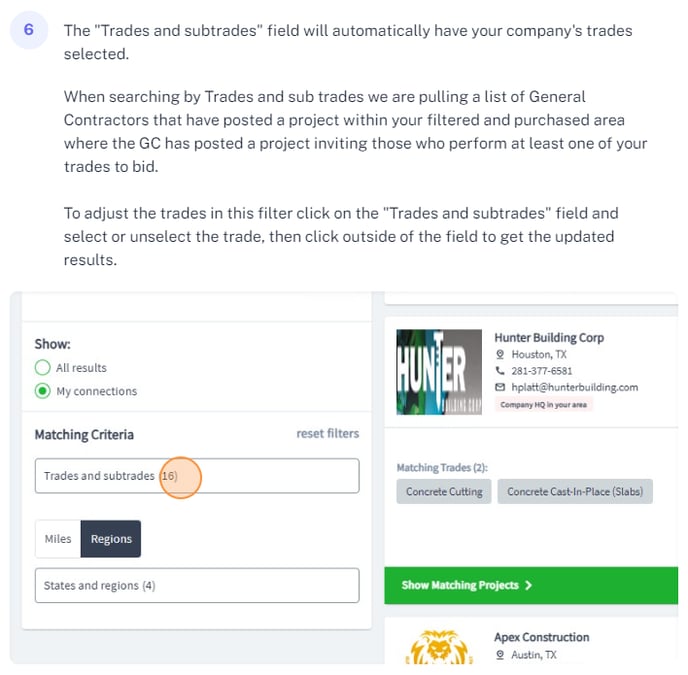Screen dimensions: 688x675
Task: Click the location pin icon beside Austin, TX
Action: (499, 655)
